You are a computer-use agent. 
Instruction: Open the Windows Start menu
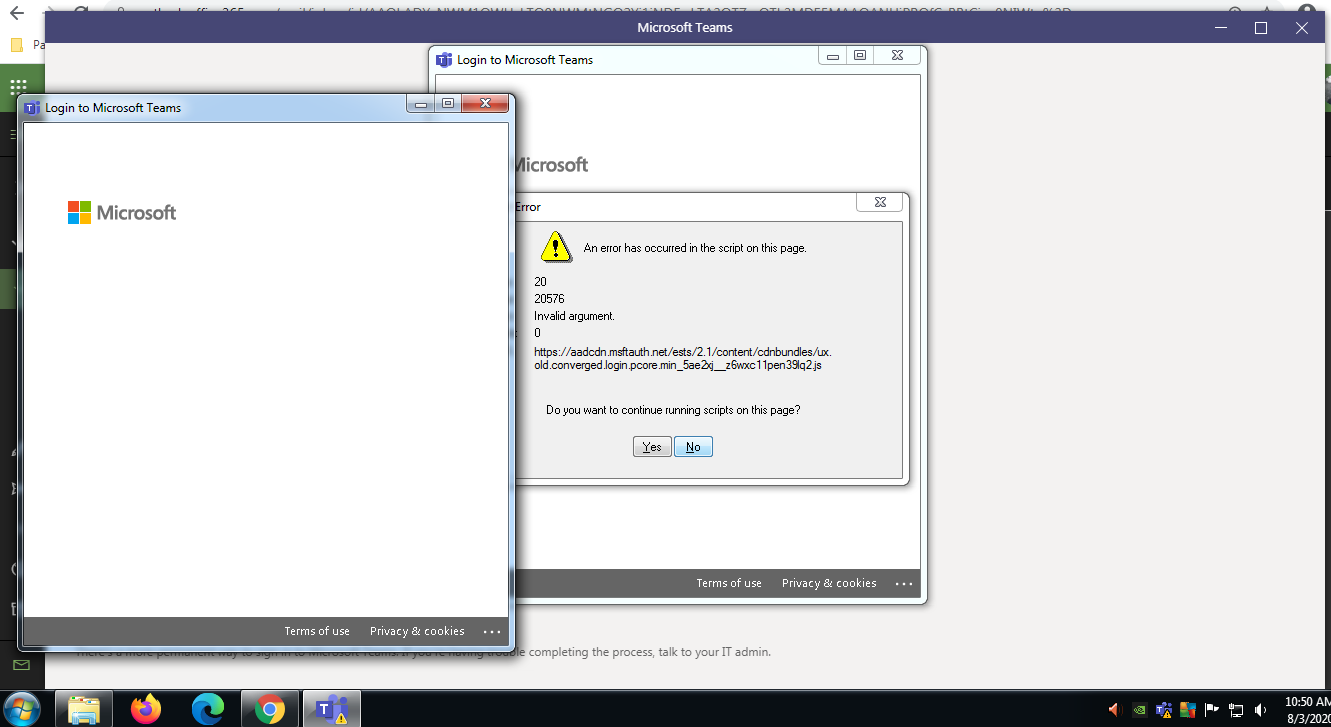[22, 709]
